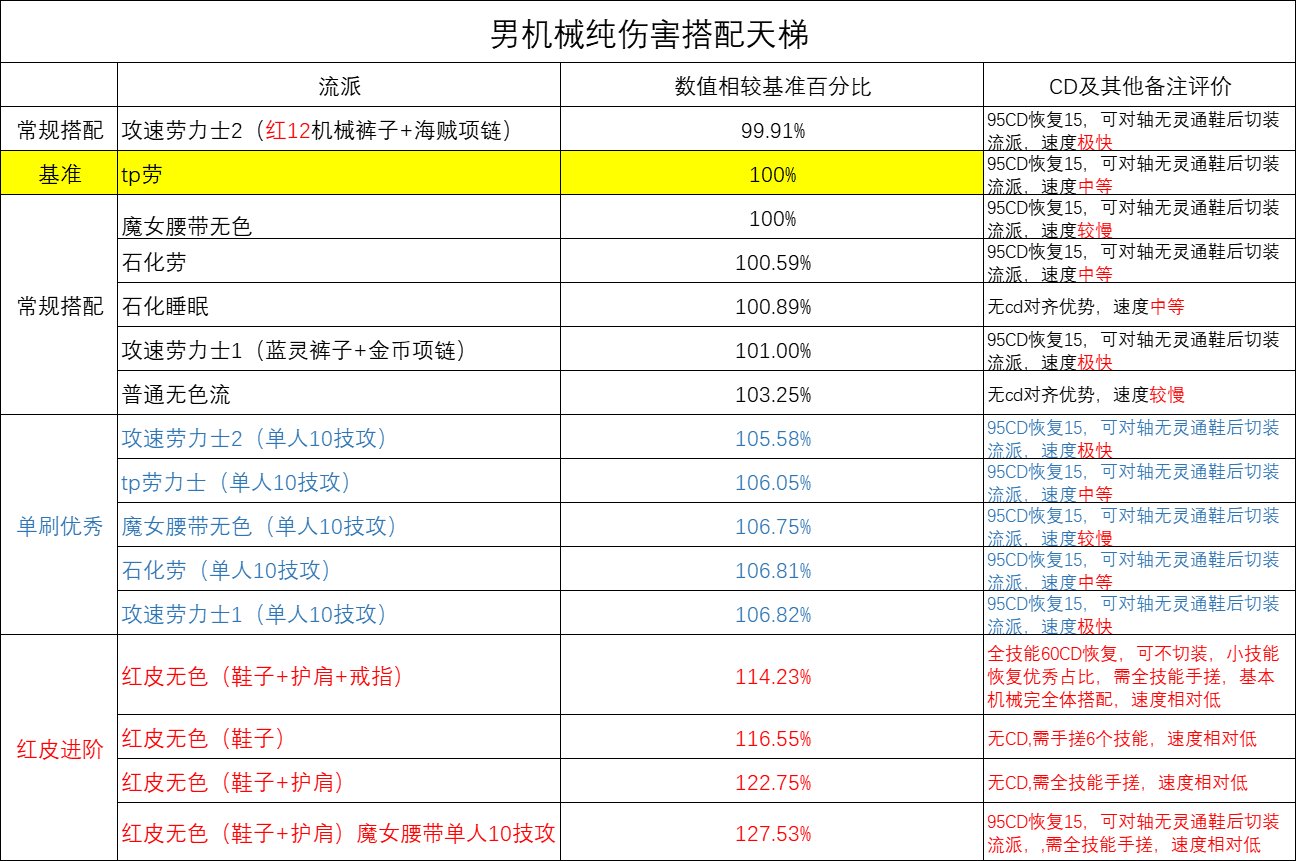Image resolution: width=1296 pixels, height=861 pixels.
Task: Select the tp劳 cell in the yellow row
Action: point(339,173)
